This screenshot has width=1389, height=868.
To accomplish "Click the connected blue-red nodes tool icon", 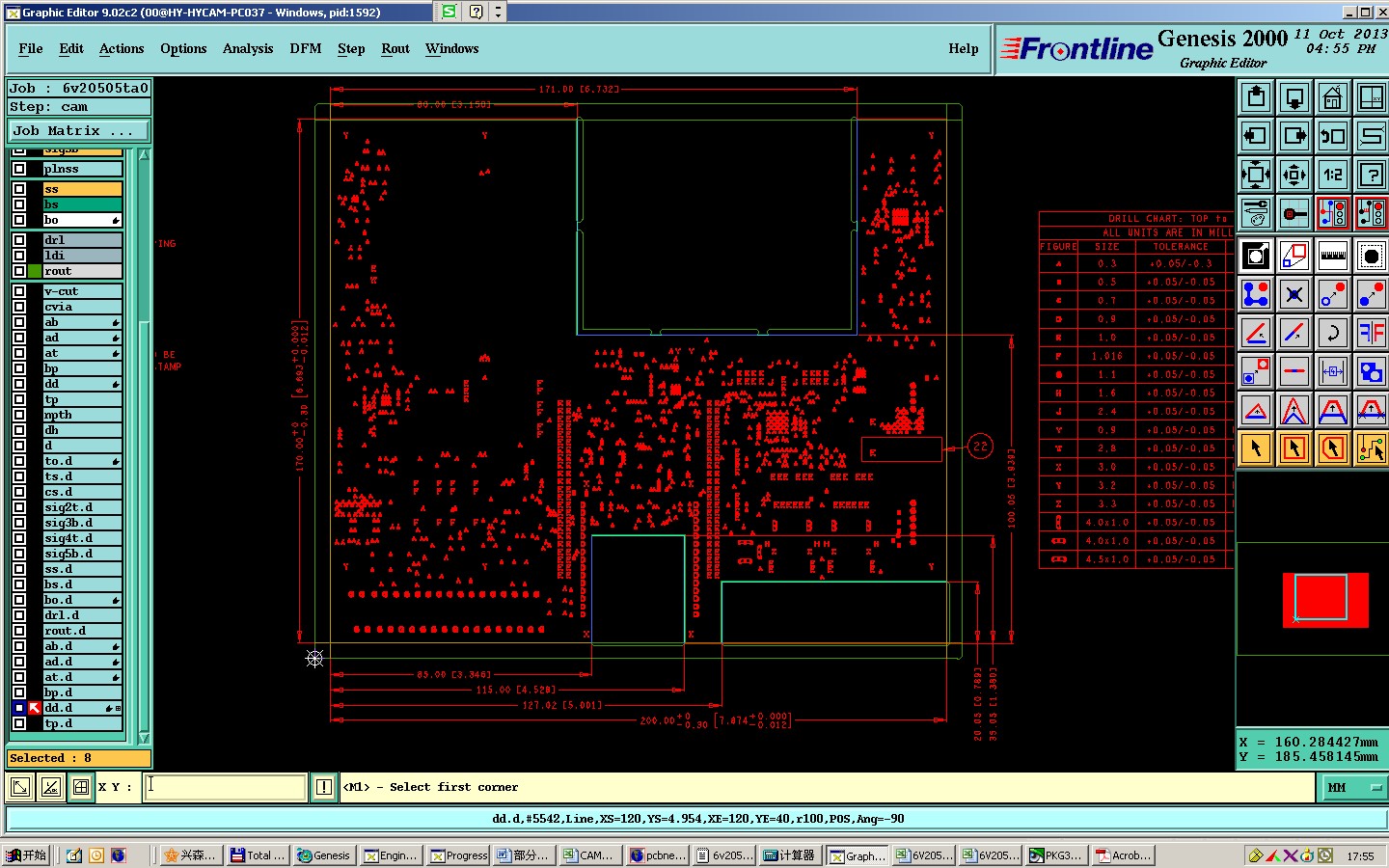I will pyautogui.click(x=1256, y=294).
